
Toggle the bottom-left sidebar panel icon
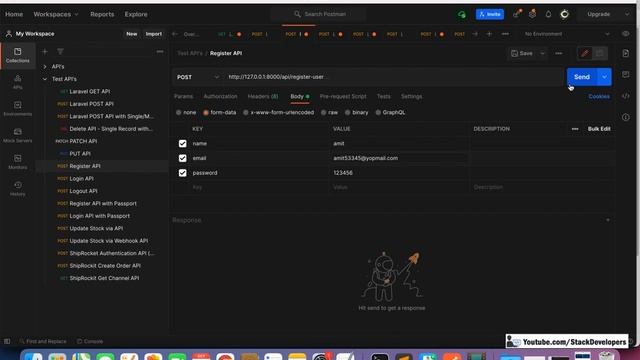click(x=7, y=341)
